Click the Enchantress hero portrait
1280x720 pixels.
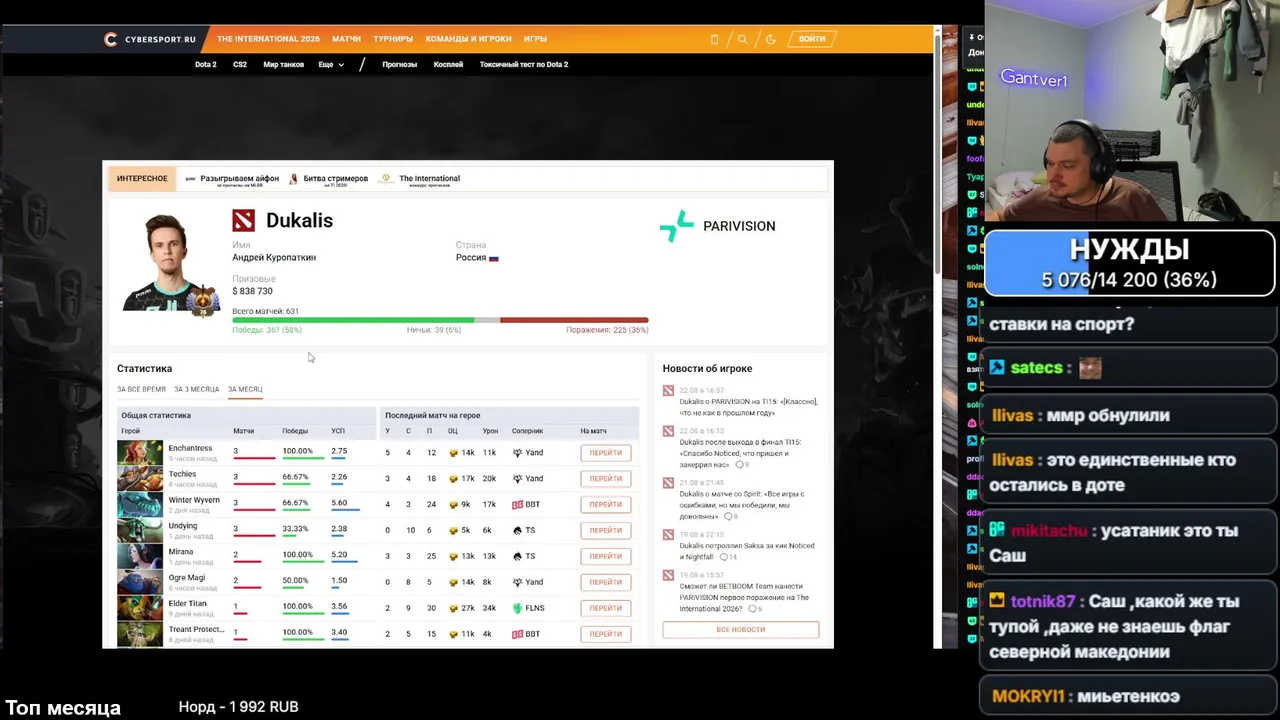(x=140, y=452)
